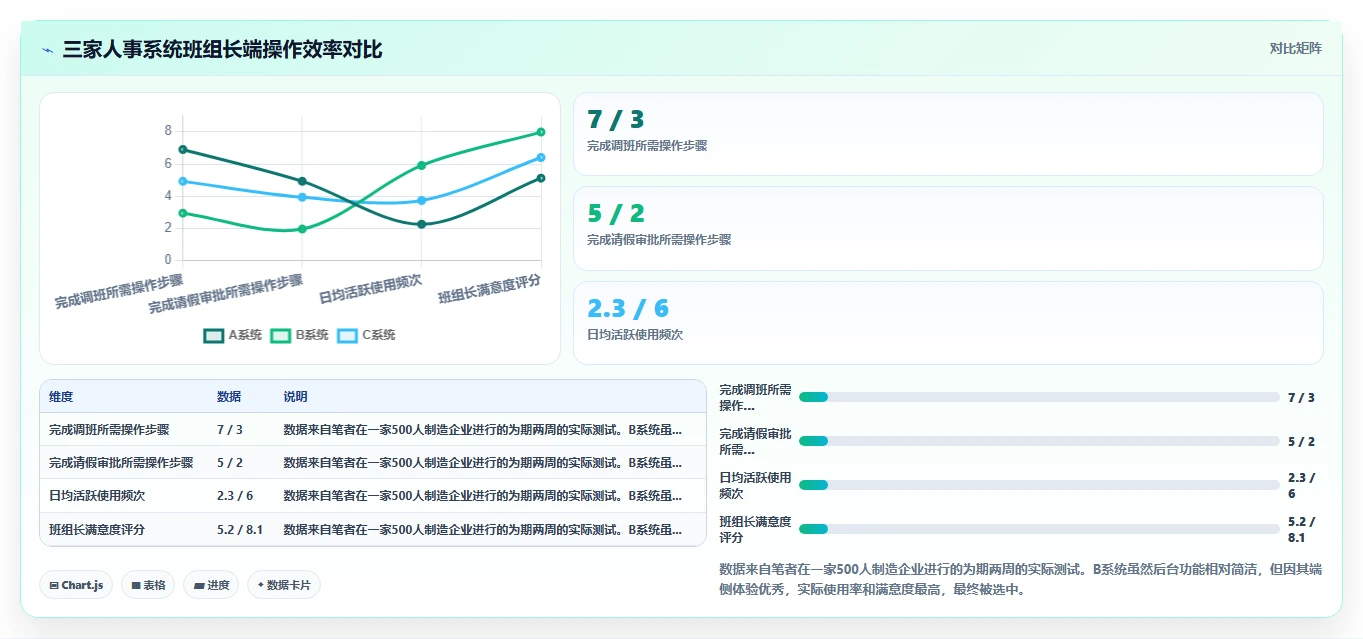Click the C系统 data point at 班组长满意度评分

pyautogui.click(x=541, y=157)
